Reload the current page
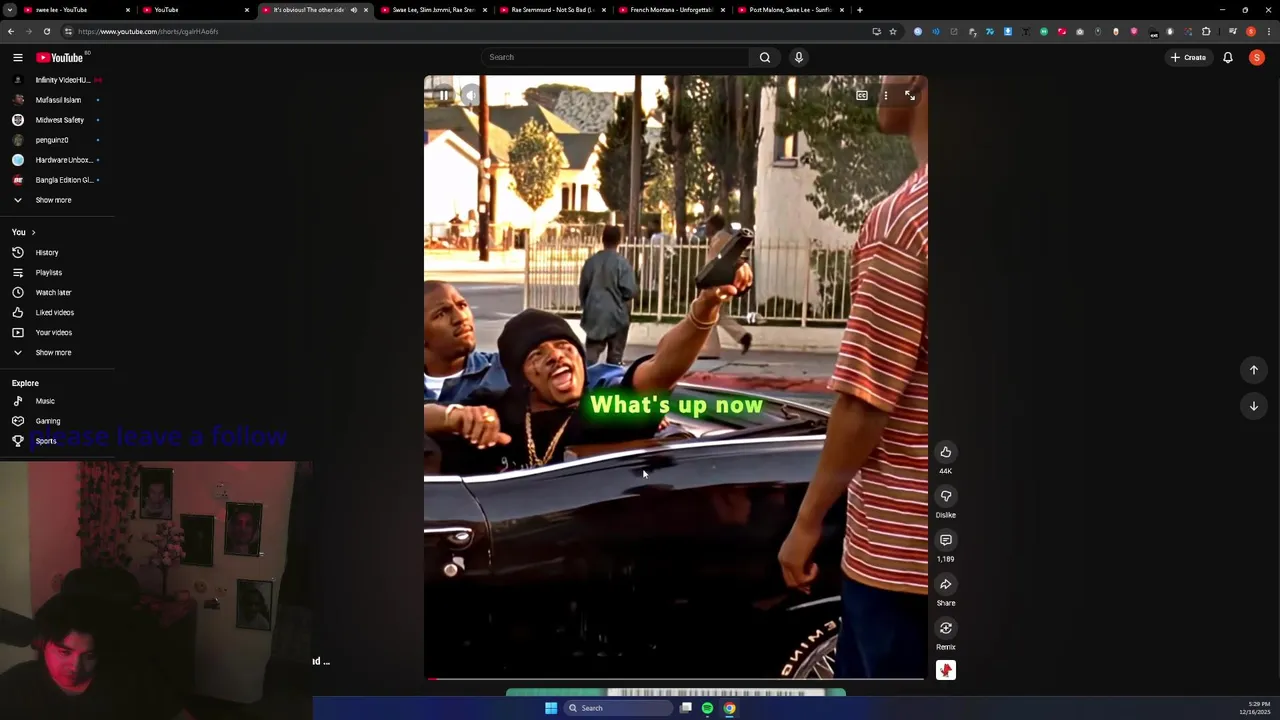Screen dimensions: 1280x720 [x=46, y=31]
